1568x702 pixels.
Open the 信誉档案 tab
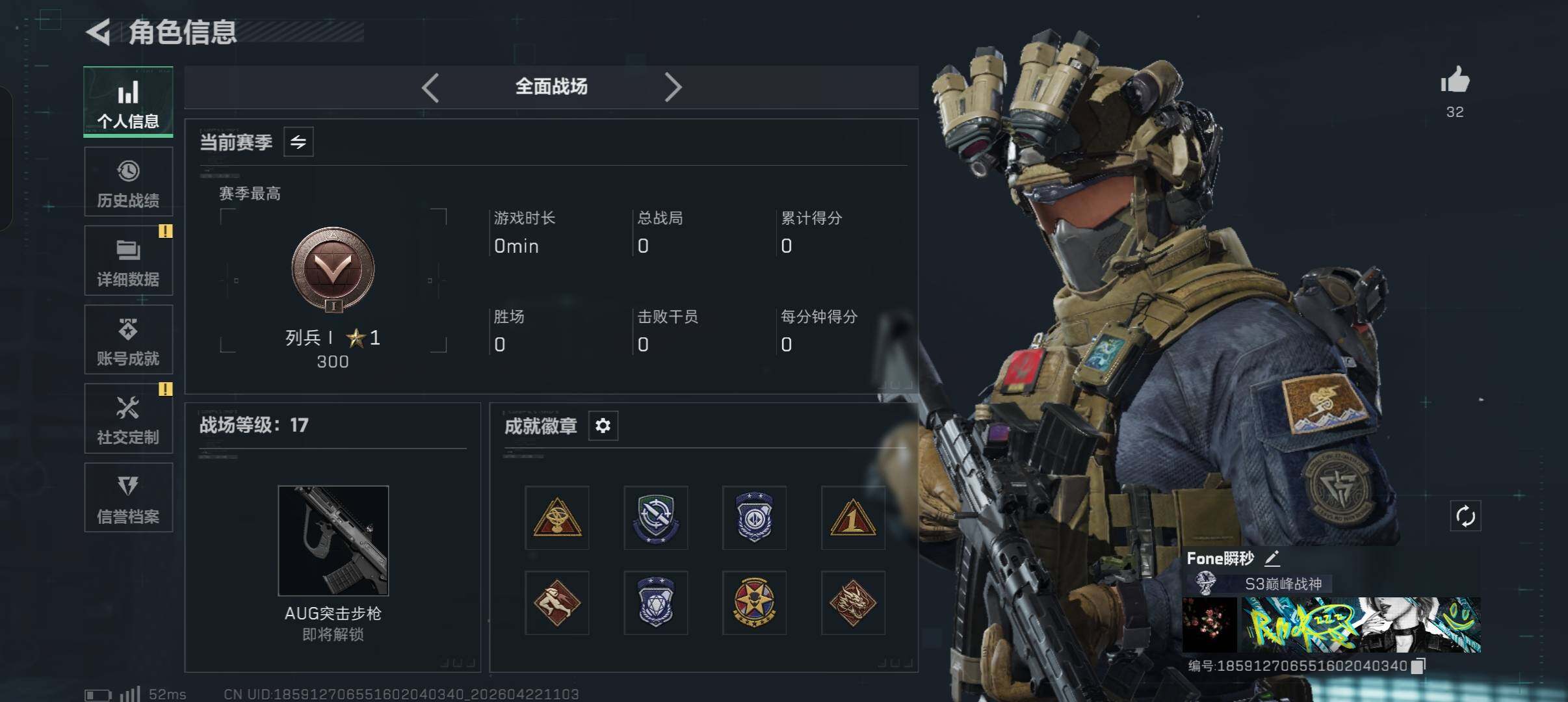click(129, 498)
